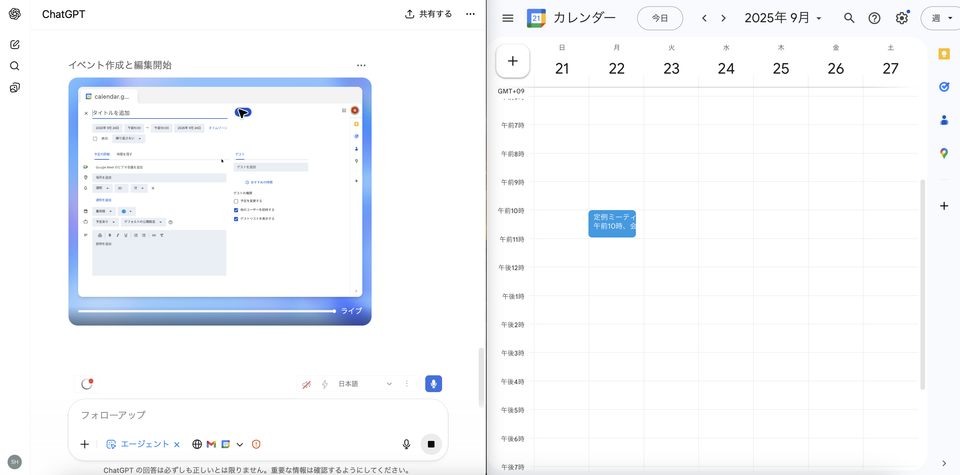Select Thursday 25 in the Calendar header
The image size is (960, 475).
781,69
